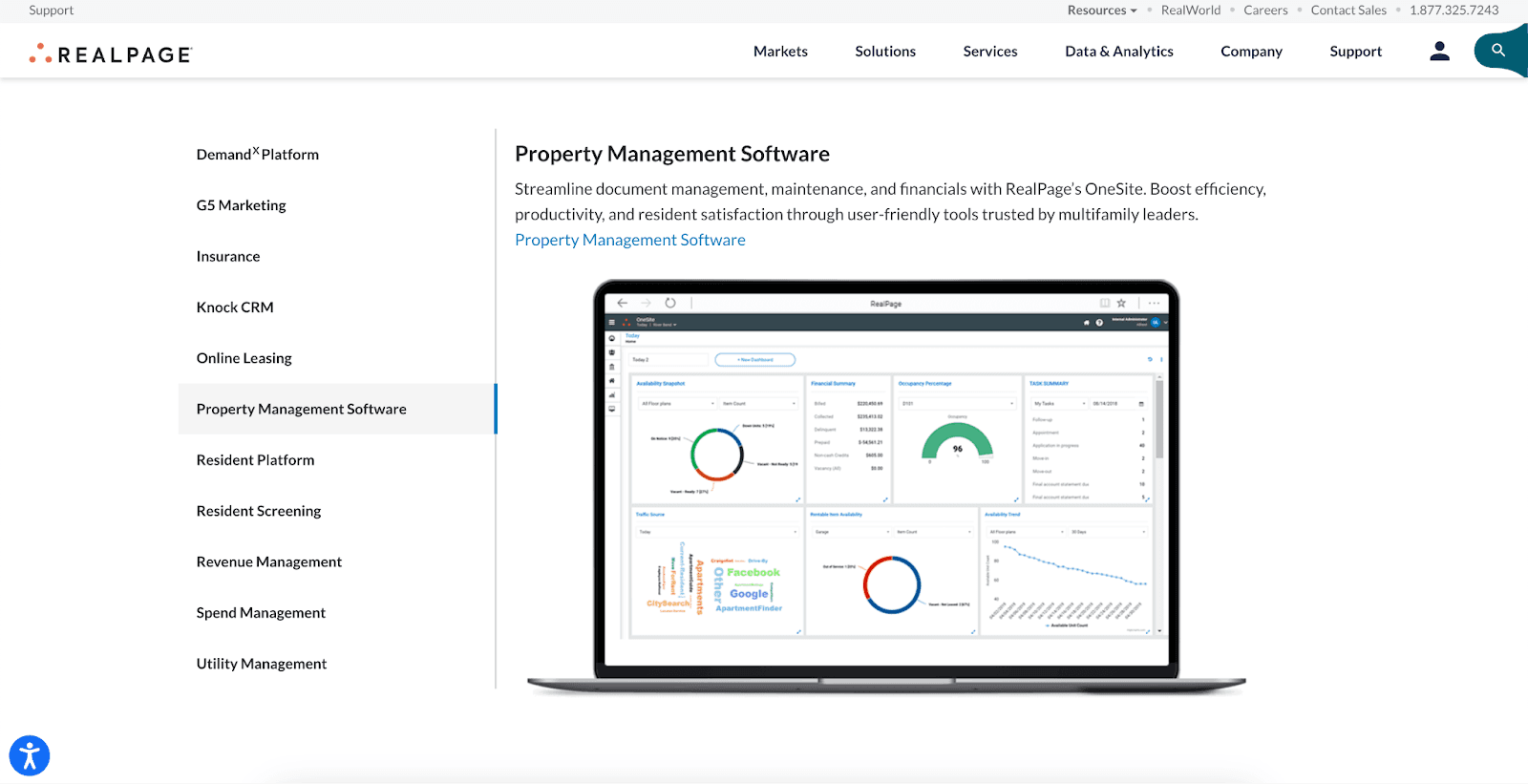The image size is (1528, 784).
Task: Open the Solutions menu
Action: click(885, 52)
